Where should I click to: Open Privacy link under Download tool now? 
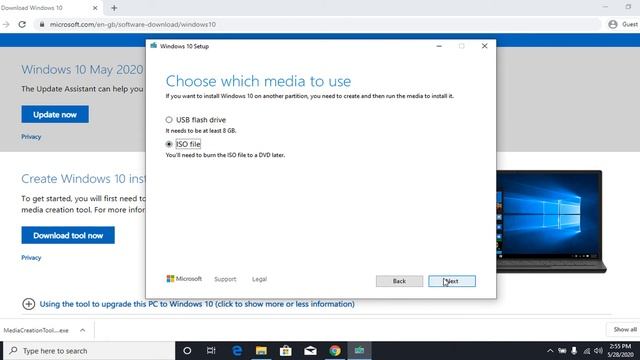pos(31,258)
